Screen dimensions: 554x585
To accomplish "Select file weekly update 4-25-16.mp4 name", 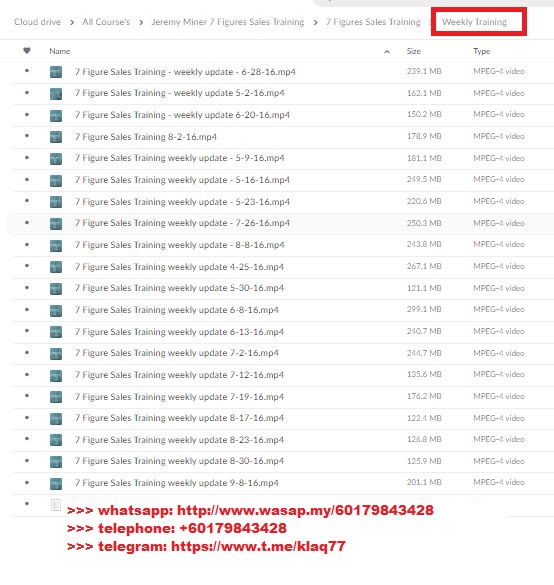I will [179, 267].
